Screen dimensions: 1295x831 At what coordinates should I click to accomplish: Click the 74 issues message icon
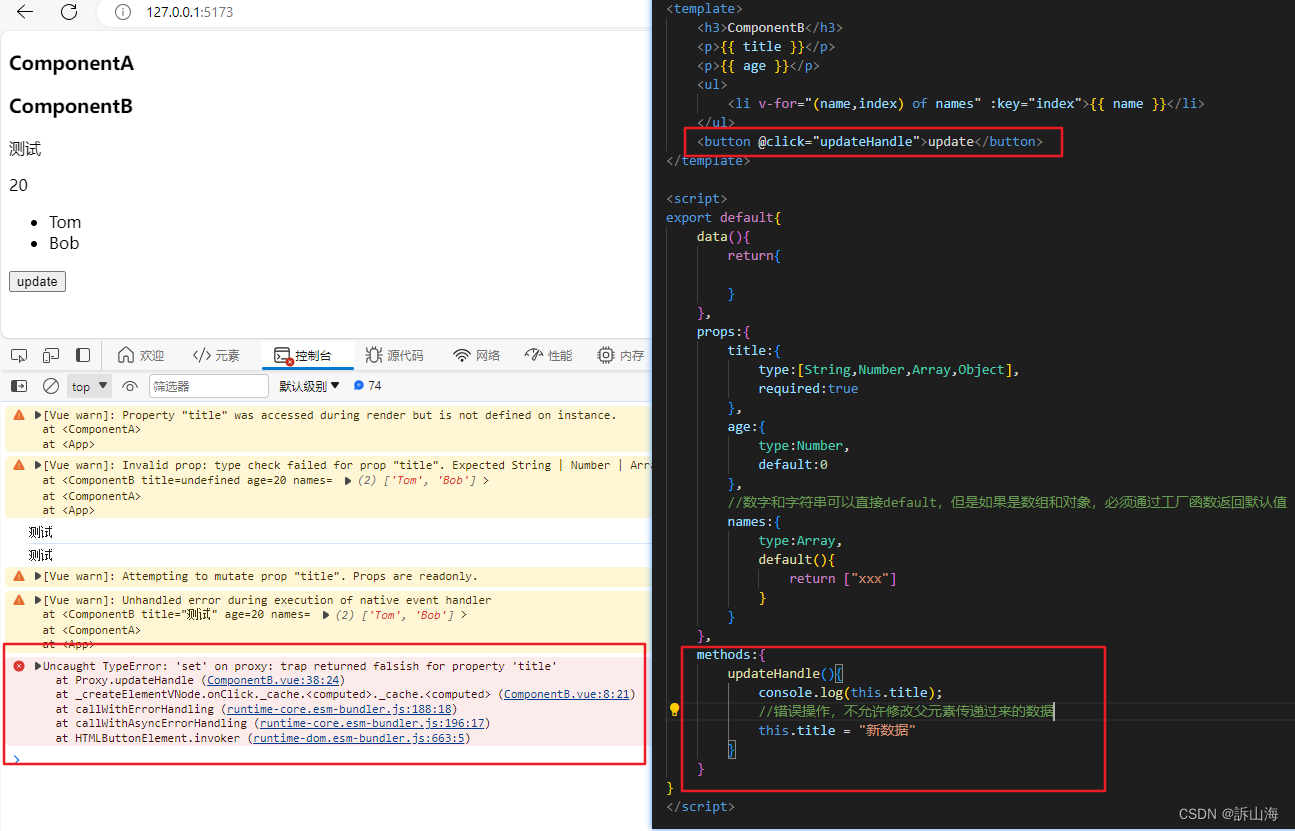tap(359, 386)
